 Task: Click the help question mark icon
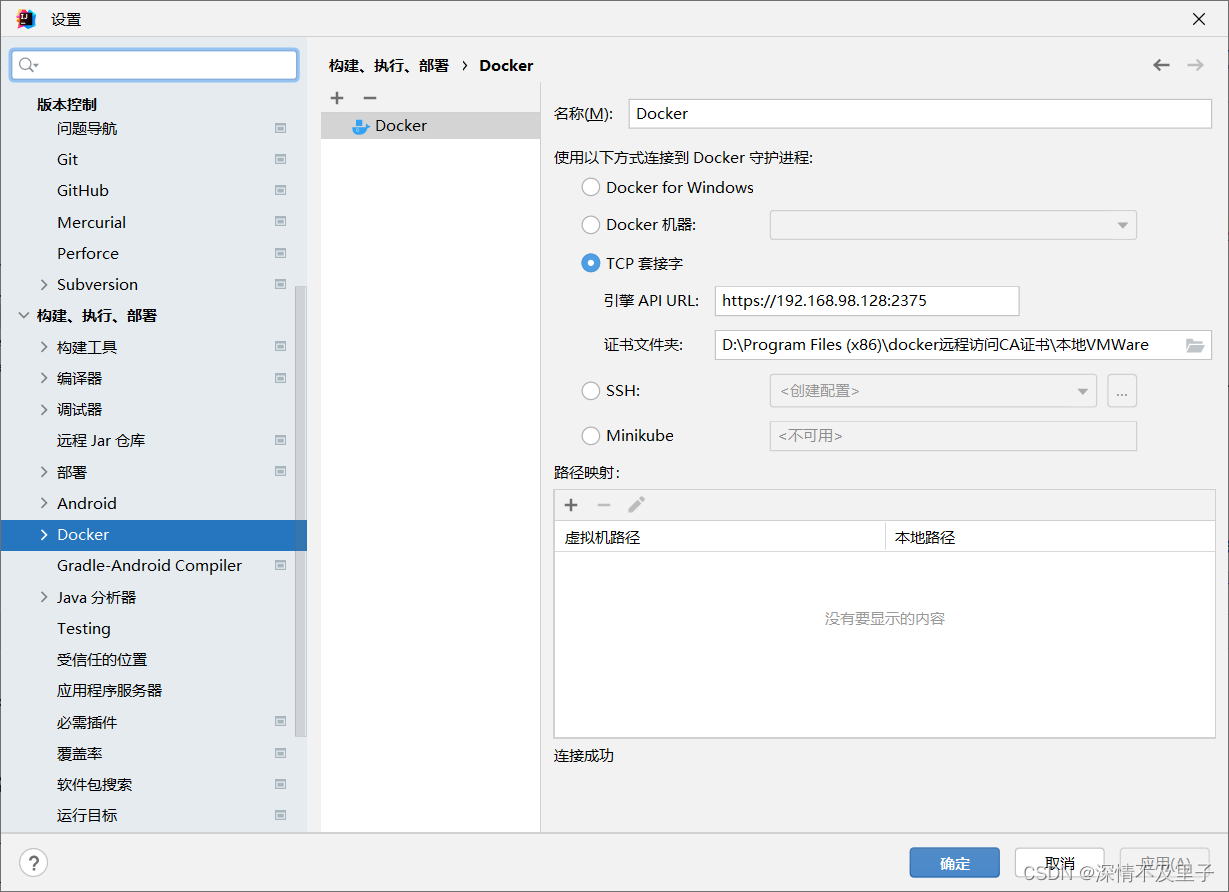(x=33, y=863)
